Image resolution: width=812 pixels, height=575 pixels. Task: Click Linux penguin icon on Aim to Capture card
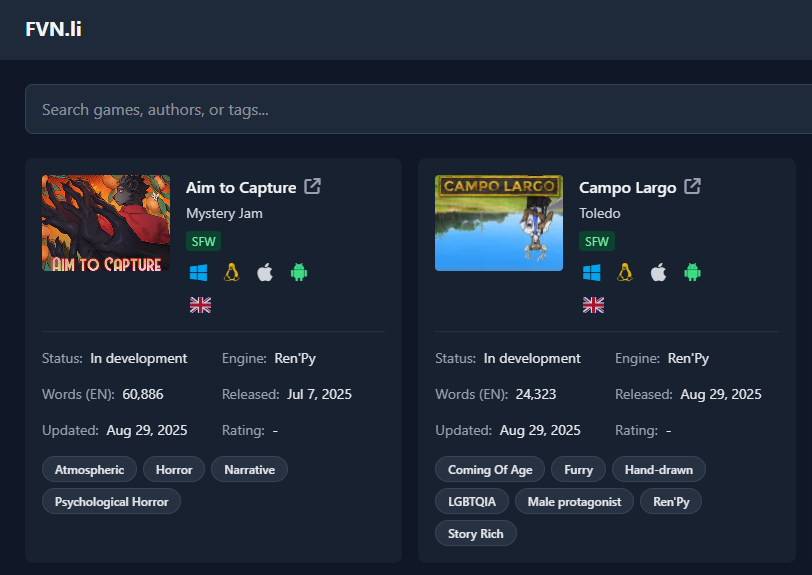coord(232,272)
